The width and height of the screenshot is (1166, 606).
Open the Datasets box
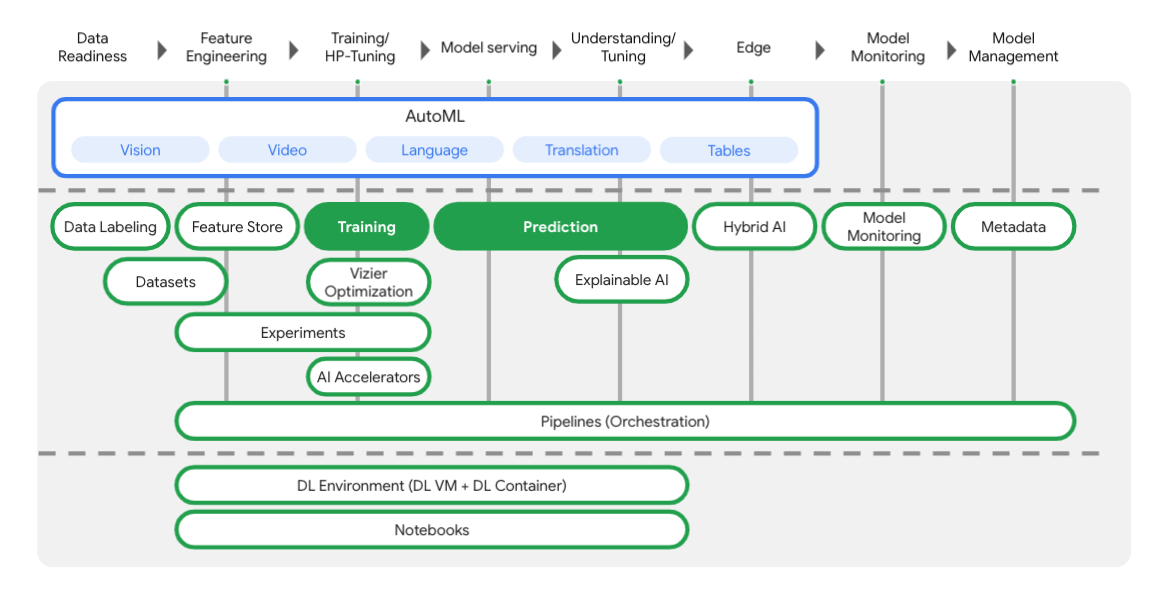[x=165, y=282]
